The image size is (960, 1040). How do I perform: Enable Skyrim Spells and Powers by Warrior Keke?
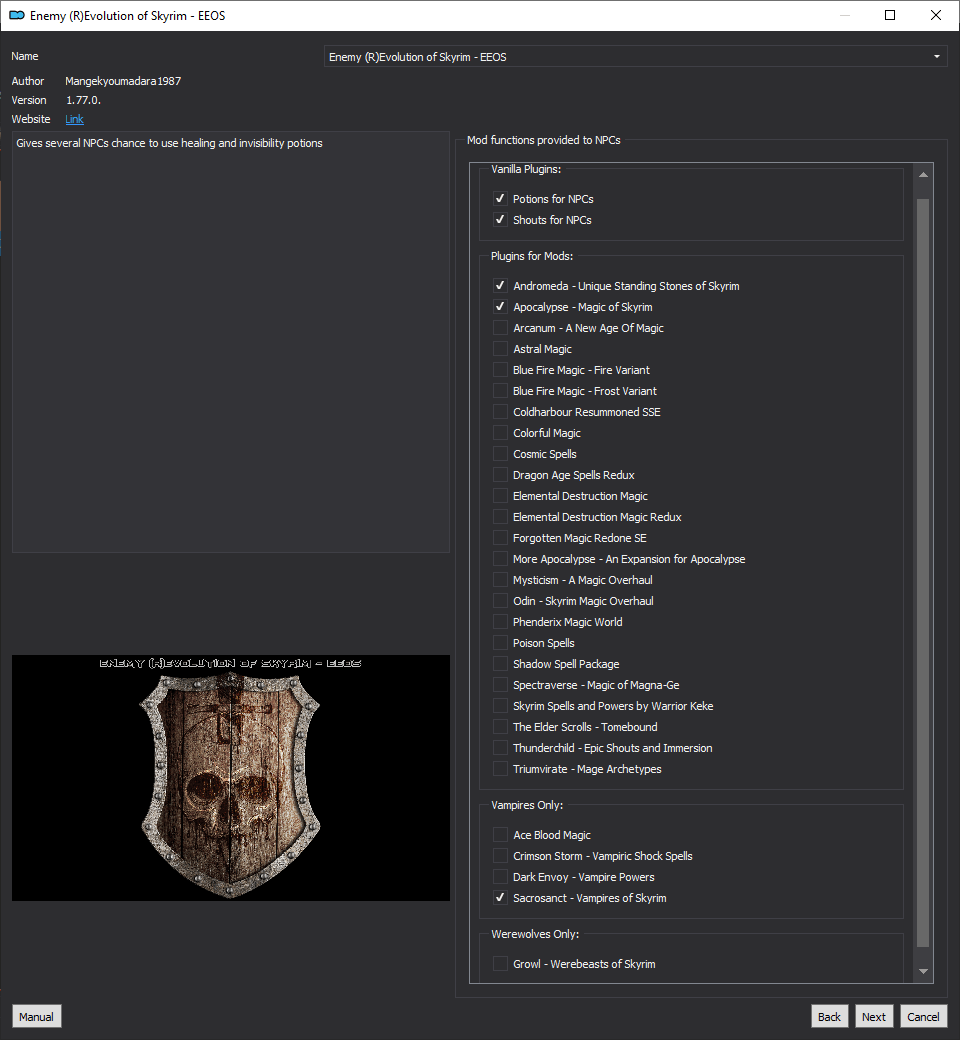[x=500, y=706]
